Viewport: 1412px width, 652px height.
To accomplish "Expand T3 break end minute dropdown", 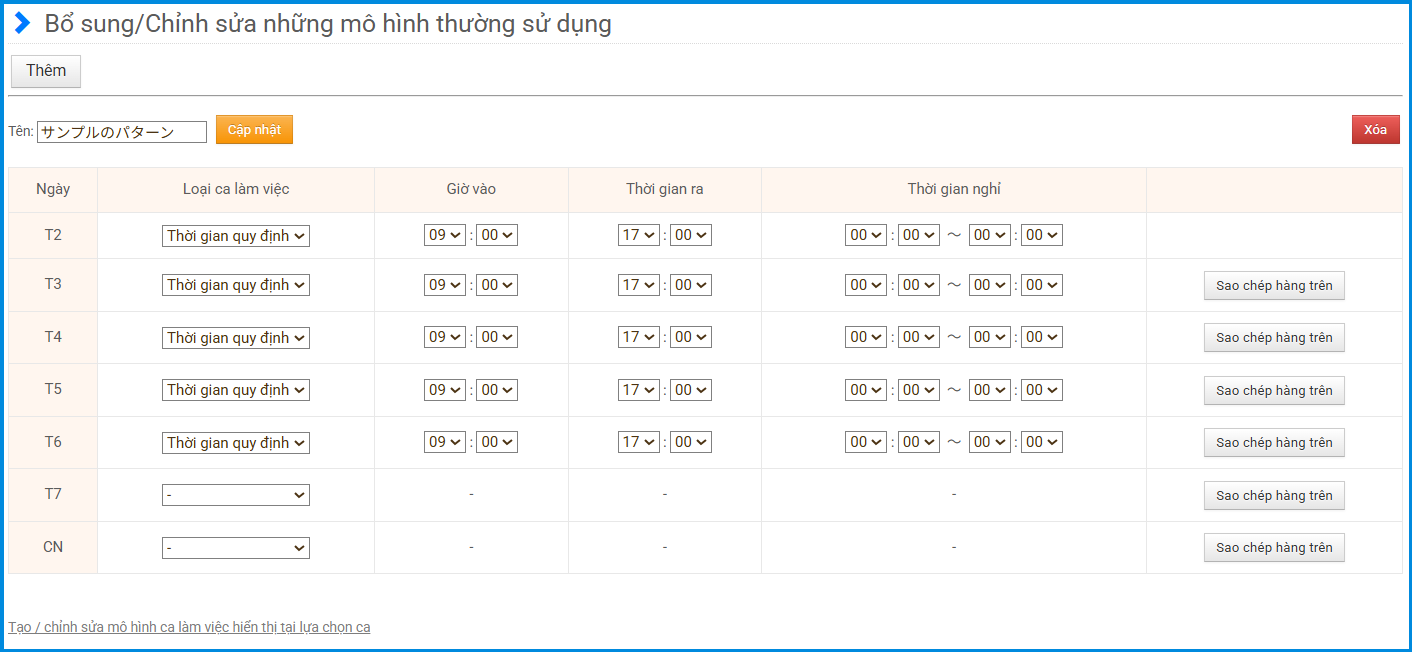I will tap(1041, 285).
